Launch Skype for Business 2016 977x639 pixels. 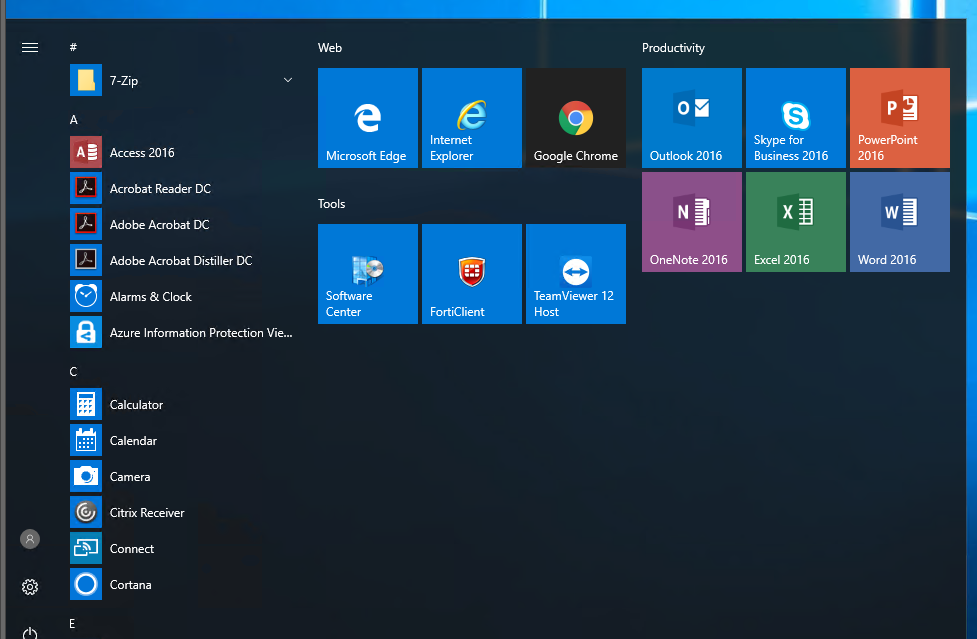[795, 118]
